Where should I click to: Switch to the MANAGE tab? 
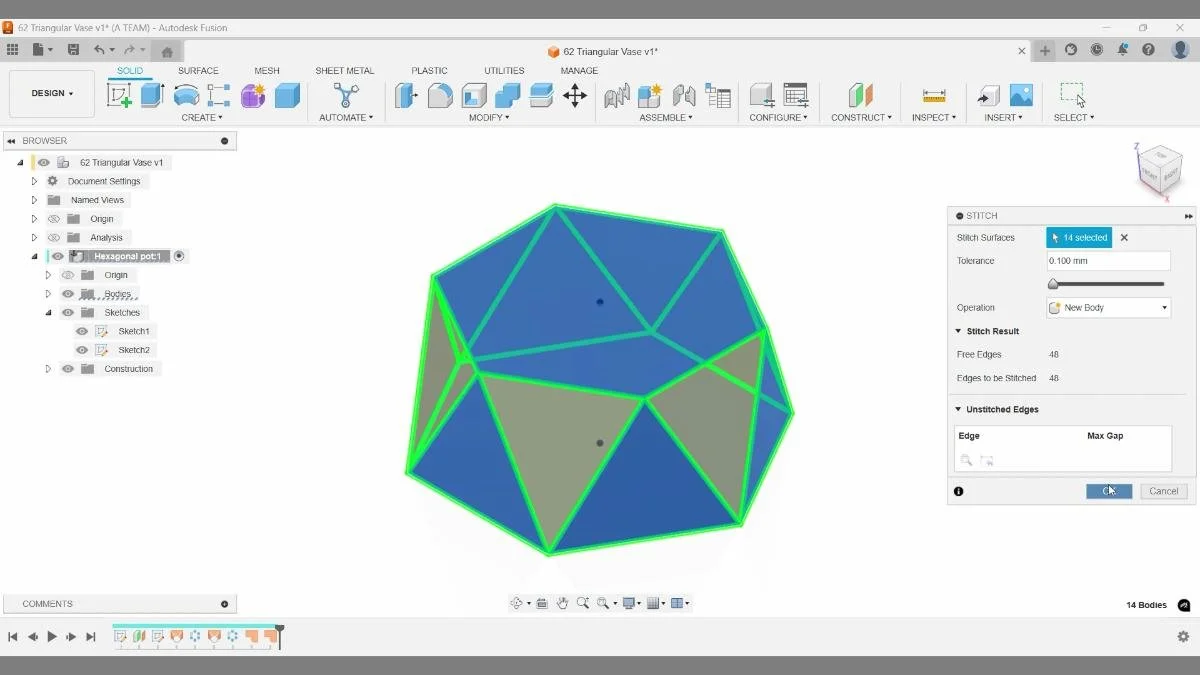579,71
